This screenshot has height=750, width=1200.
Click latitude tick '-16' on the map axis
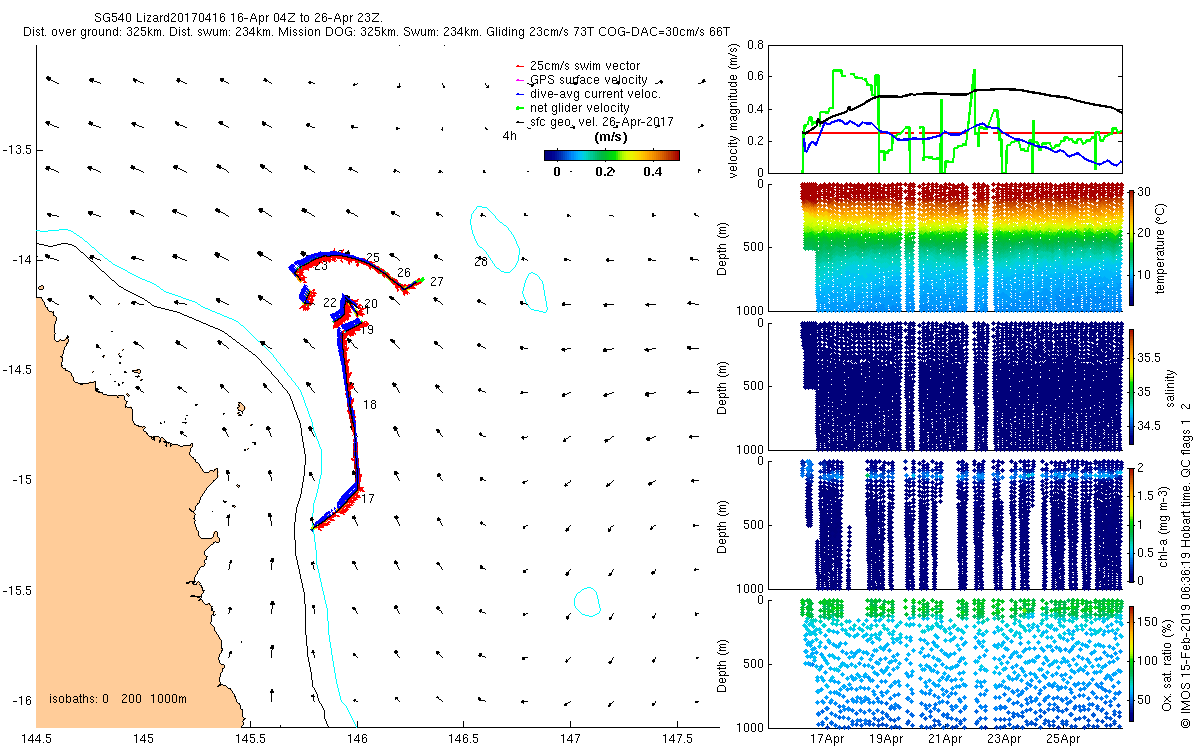24,700
